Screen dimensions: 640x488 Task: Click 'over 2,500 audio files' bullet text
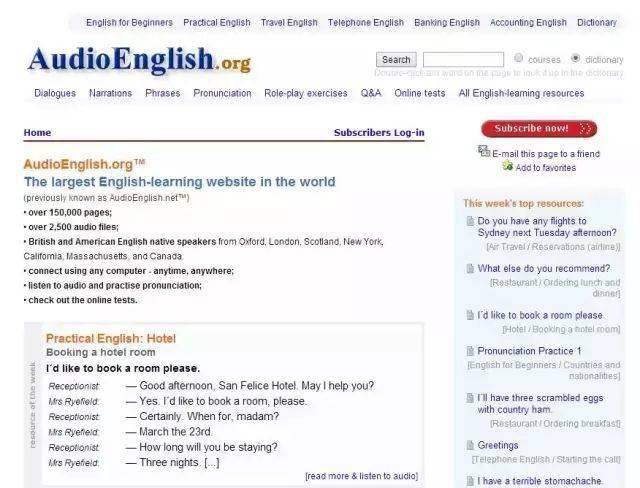pos(73,227)
